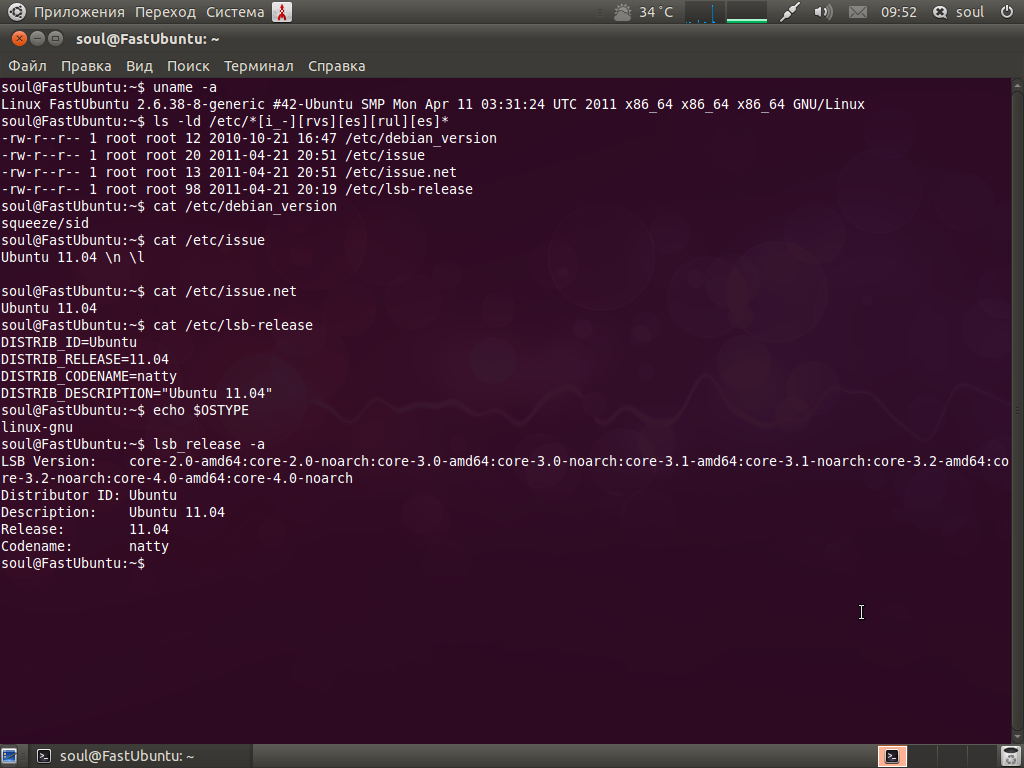1024x768 pixels.
Task: Open the network connection indicator icon
Action: pyautogui.click(x=790, y=12)
